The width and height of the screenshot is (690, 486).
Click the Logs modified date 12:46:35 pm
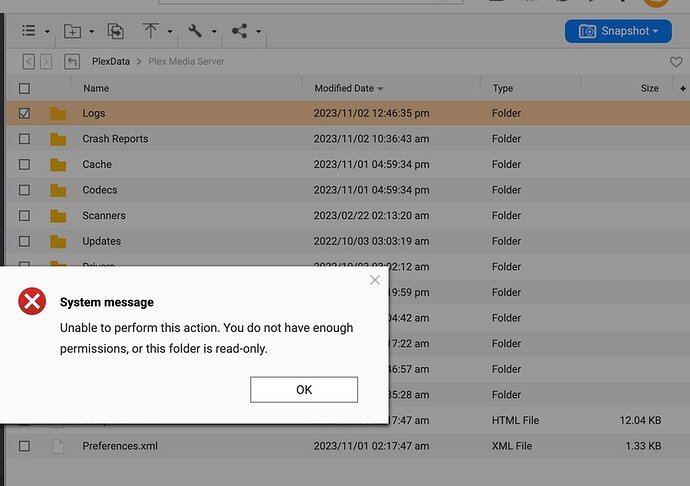point(371,114)
